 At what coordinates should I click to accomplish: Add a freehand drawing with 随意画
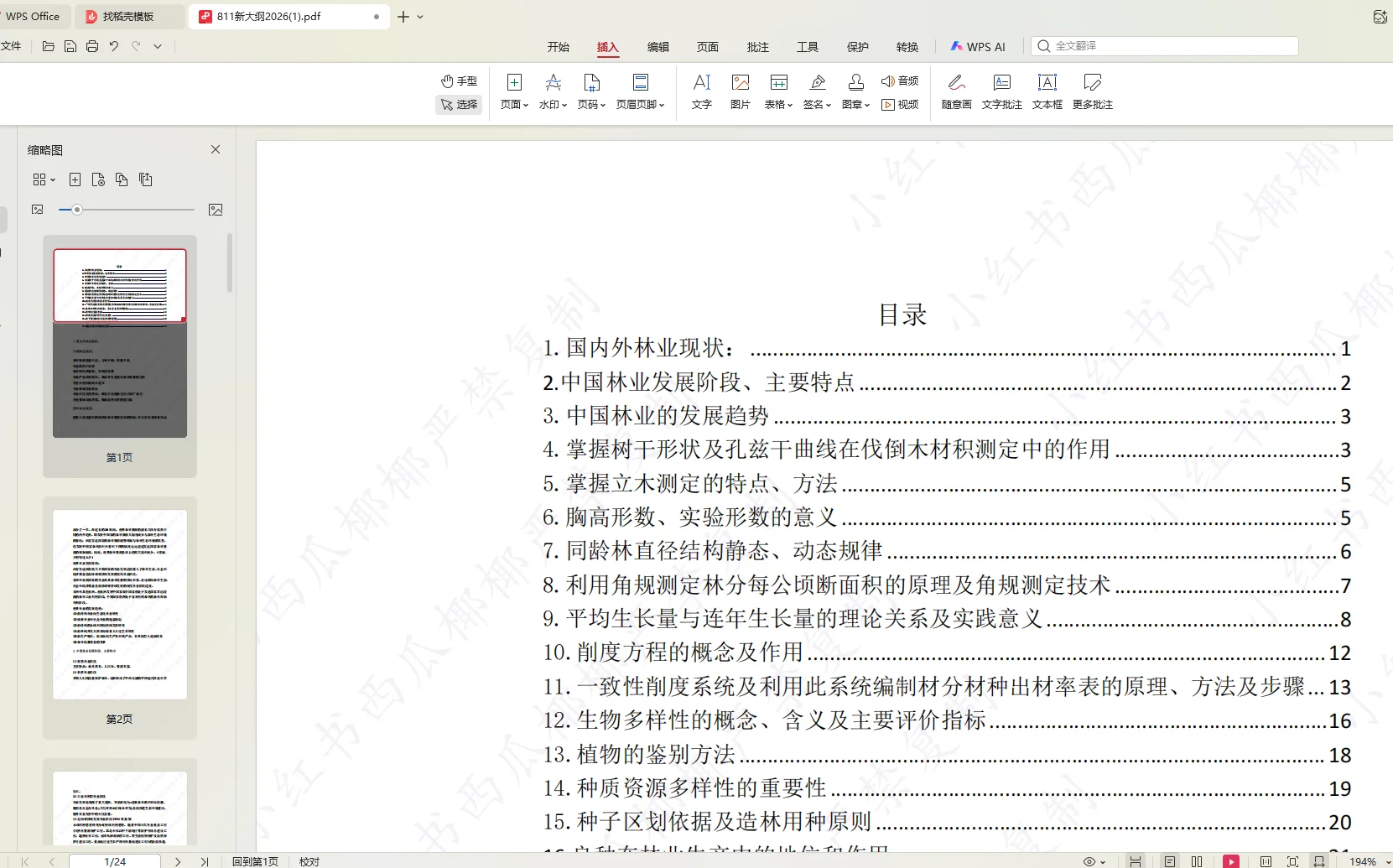(x=955, y=91)
